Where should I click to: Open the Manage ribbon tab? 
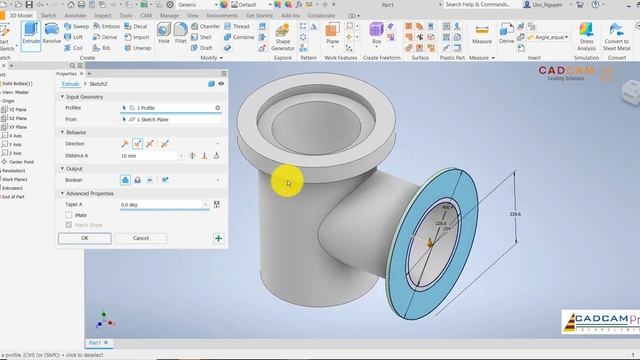(169, 16)
